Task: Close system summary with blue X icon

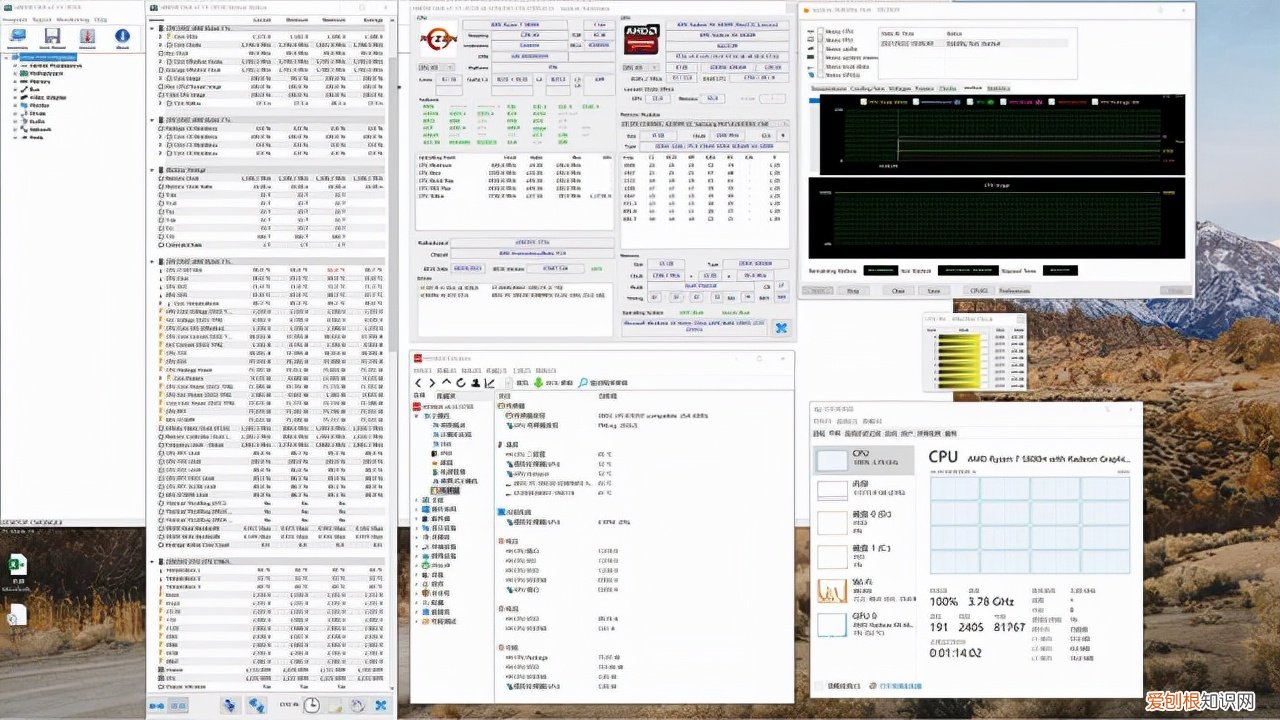Action: 780,327
